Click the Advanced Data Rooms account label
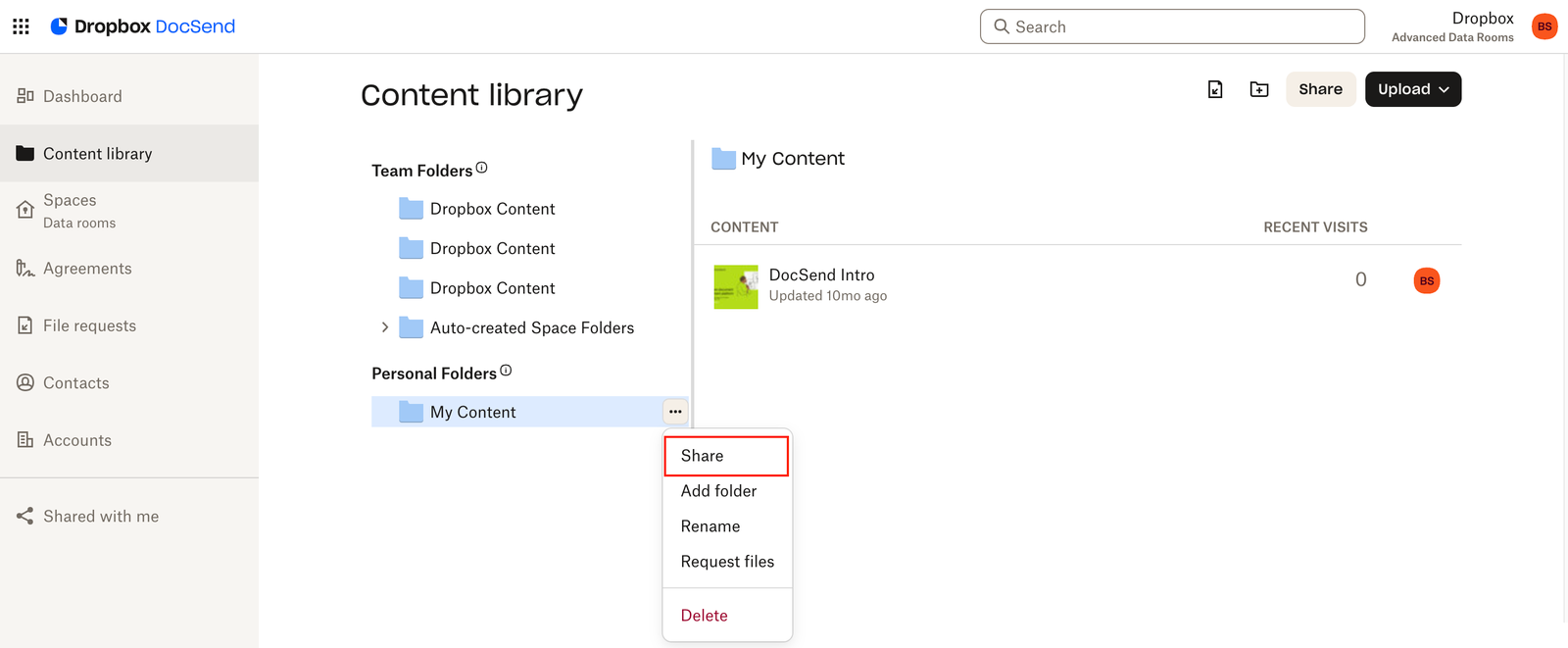The image size is (1568, 648). [x=1452, y=37]
